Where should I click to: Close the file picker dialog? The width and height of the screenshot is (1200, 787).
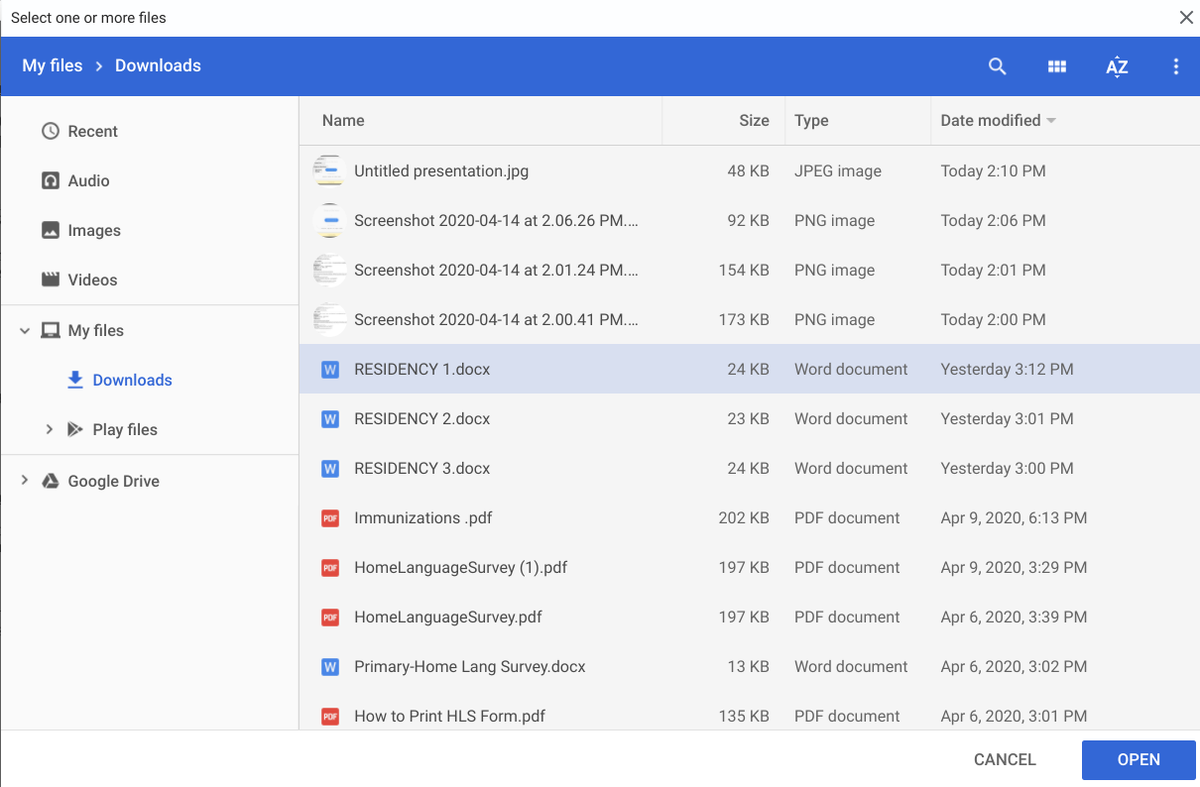[1186, 16]
